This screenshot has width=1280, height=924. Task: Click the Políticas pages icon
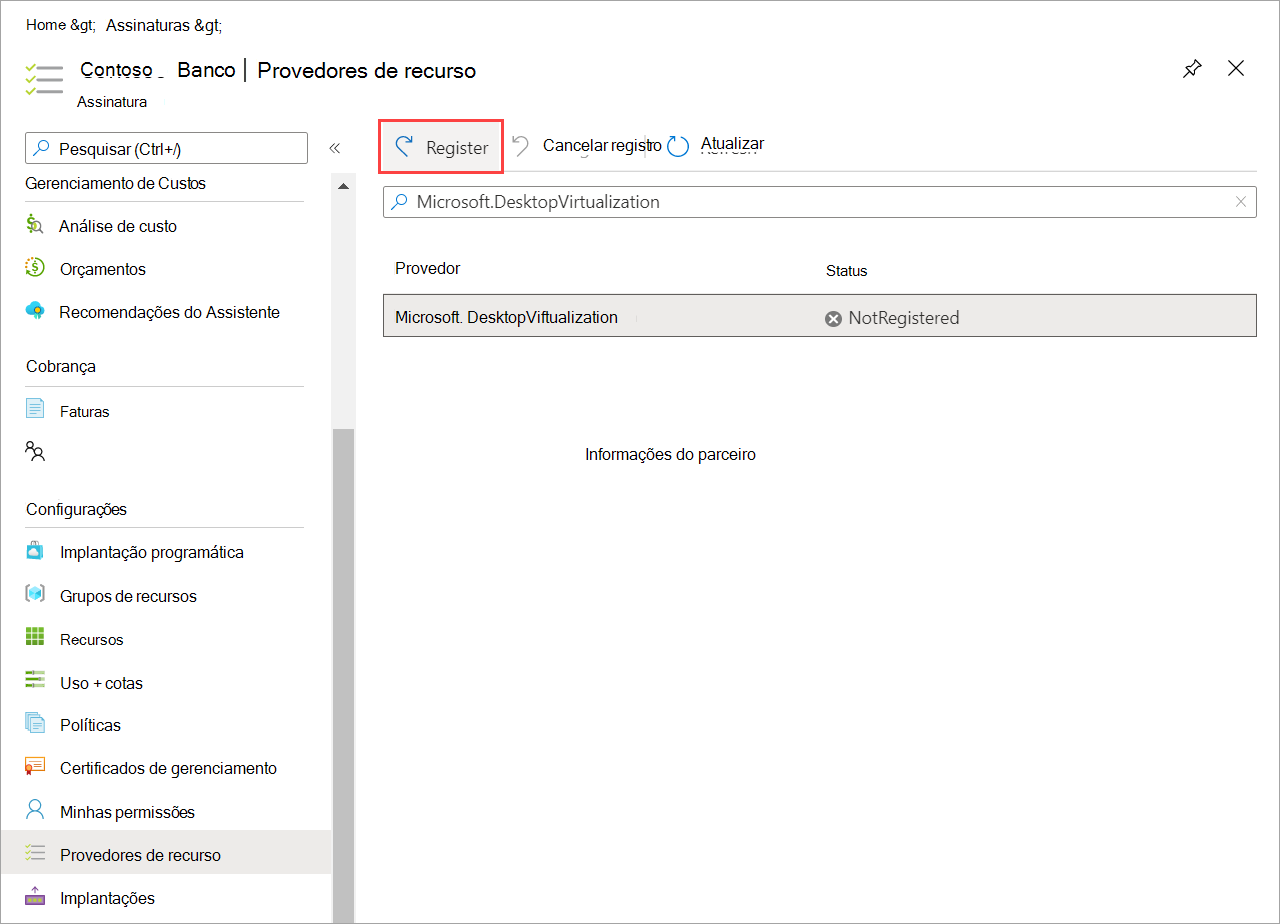35,723
